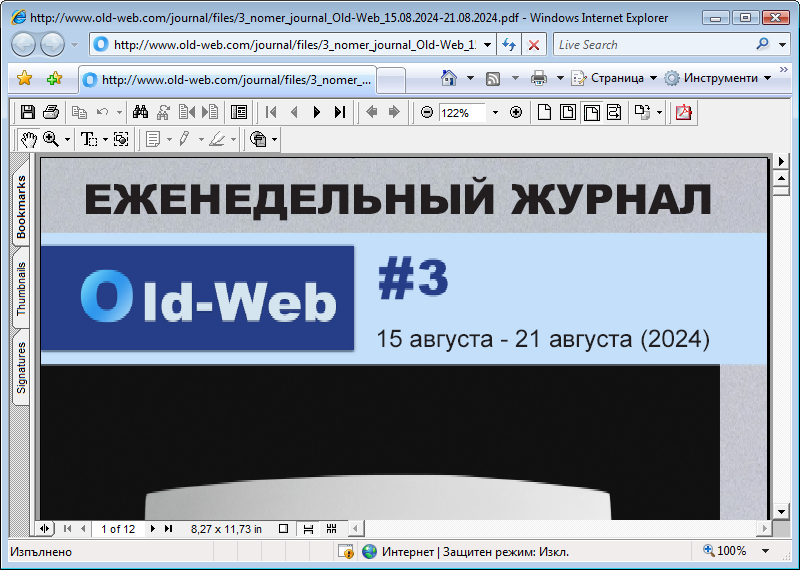800x570 pixels.
Task: Open the Thumbnails side tab
Action: (x=21, y=290)
